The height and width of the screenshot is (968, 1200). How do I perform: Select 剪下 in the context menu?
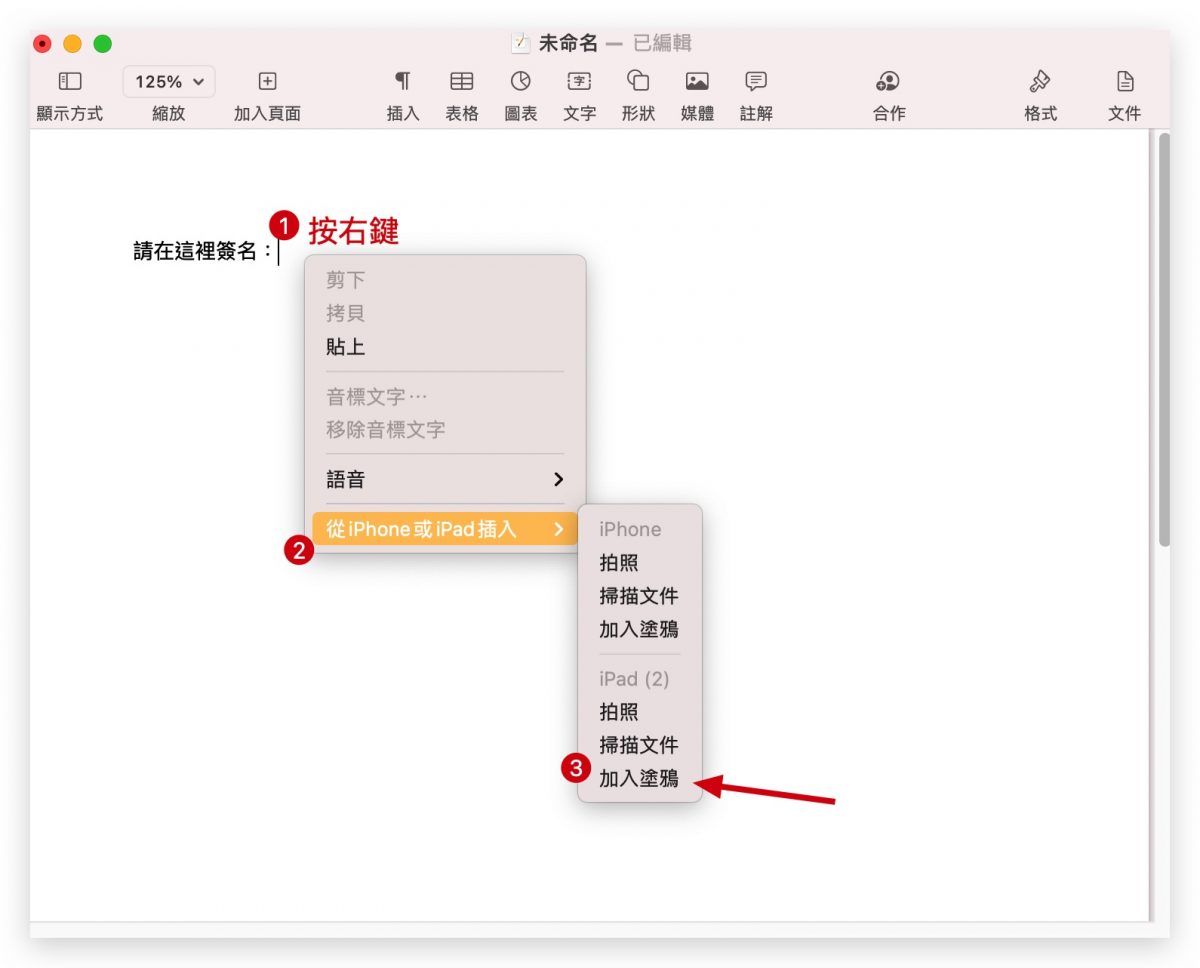pos(445,280)
